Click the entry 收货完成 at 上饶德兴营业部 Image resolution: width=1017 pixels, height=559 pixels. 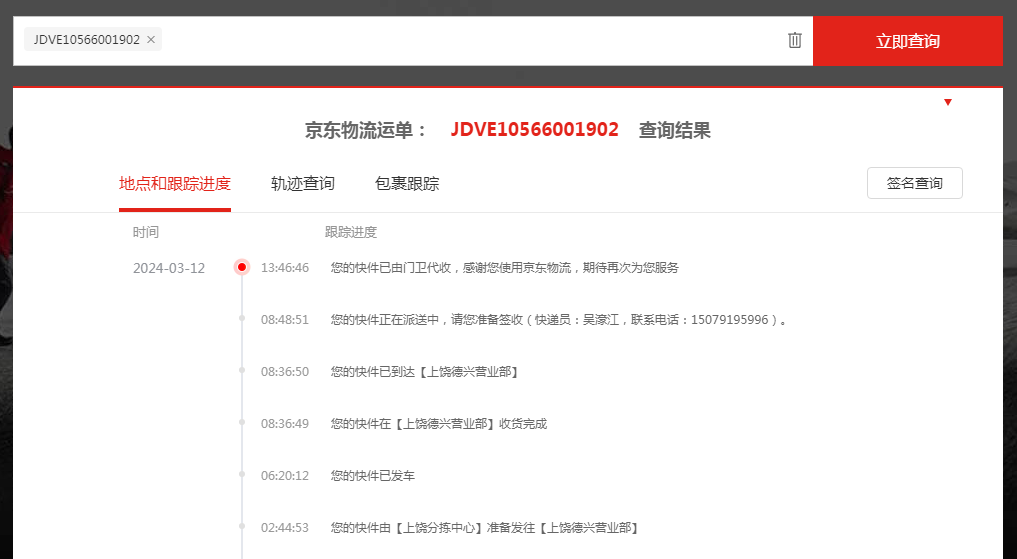click(438, 423)
